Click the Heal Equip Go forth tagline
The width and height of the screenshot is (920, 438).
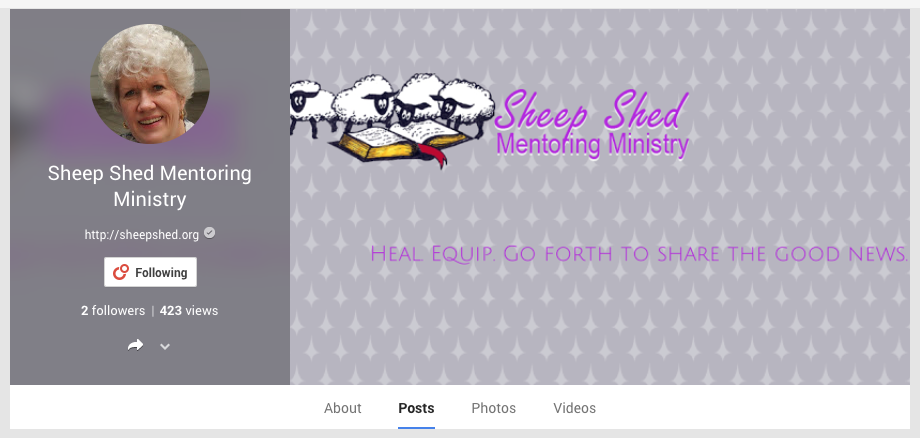tap(640, 254)
